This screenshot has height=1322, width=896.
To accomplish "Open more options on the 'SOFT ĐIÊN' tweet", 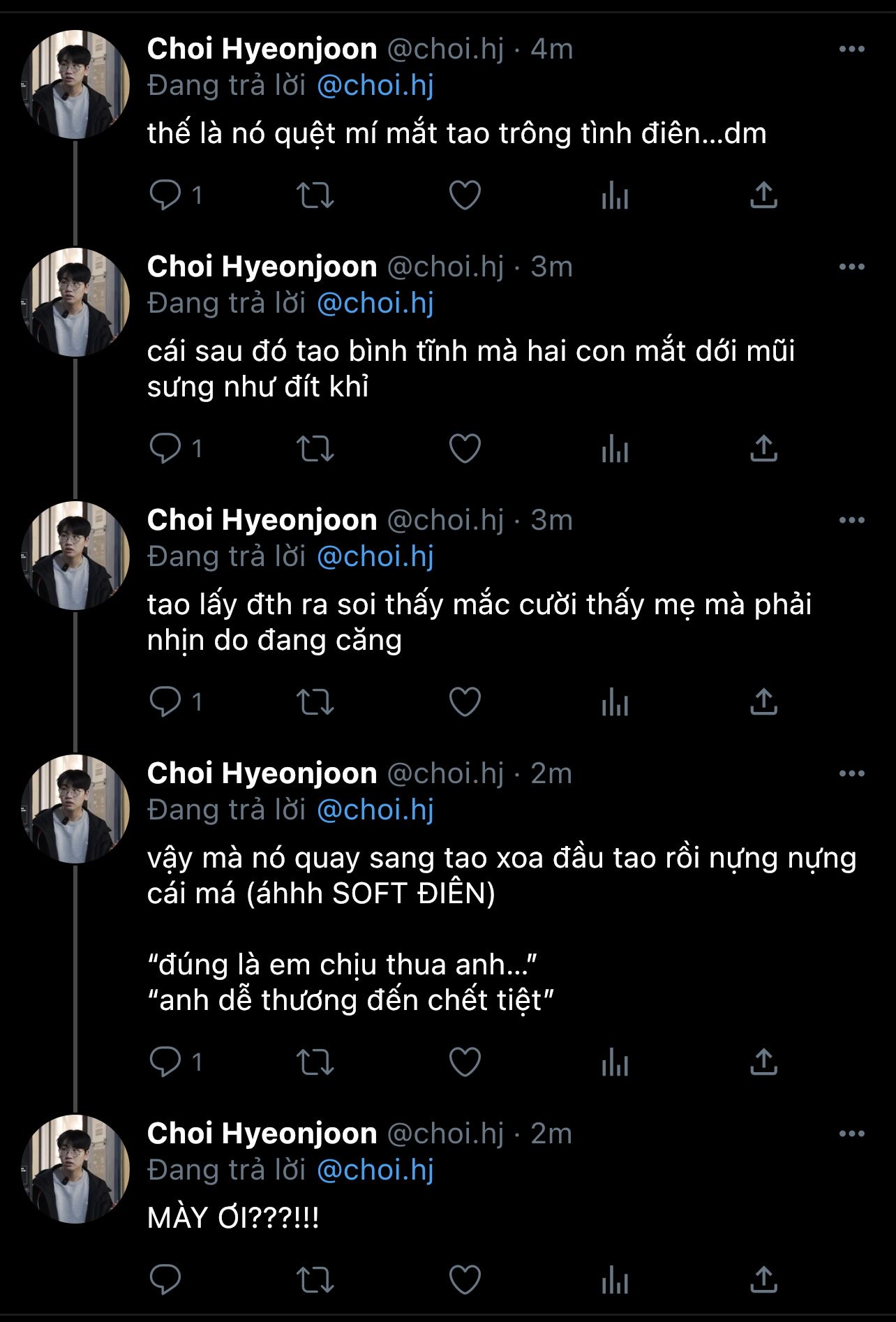I will [x=851, y=774].
